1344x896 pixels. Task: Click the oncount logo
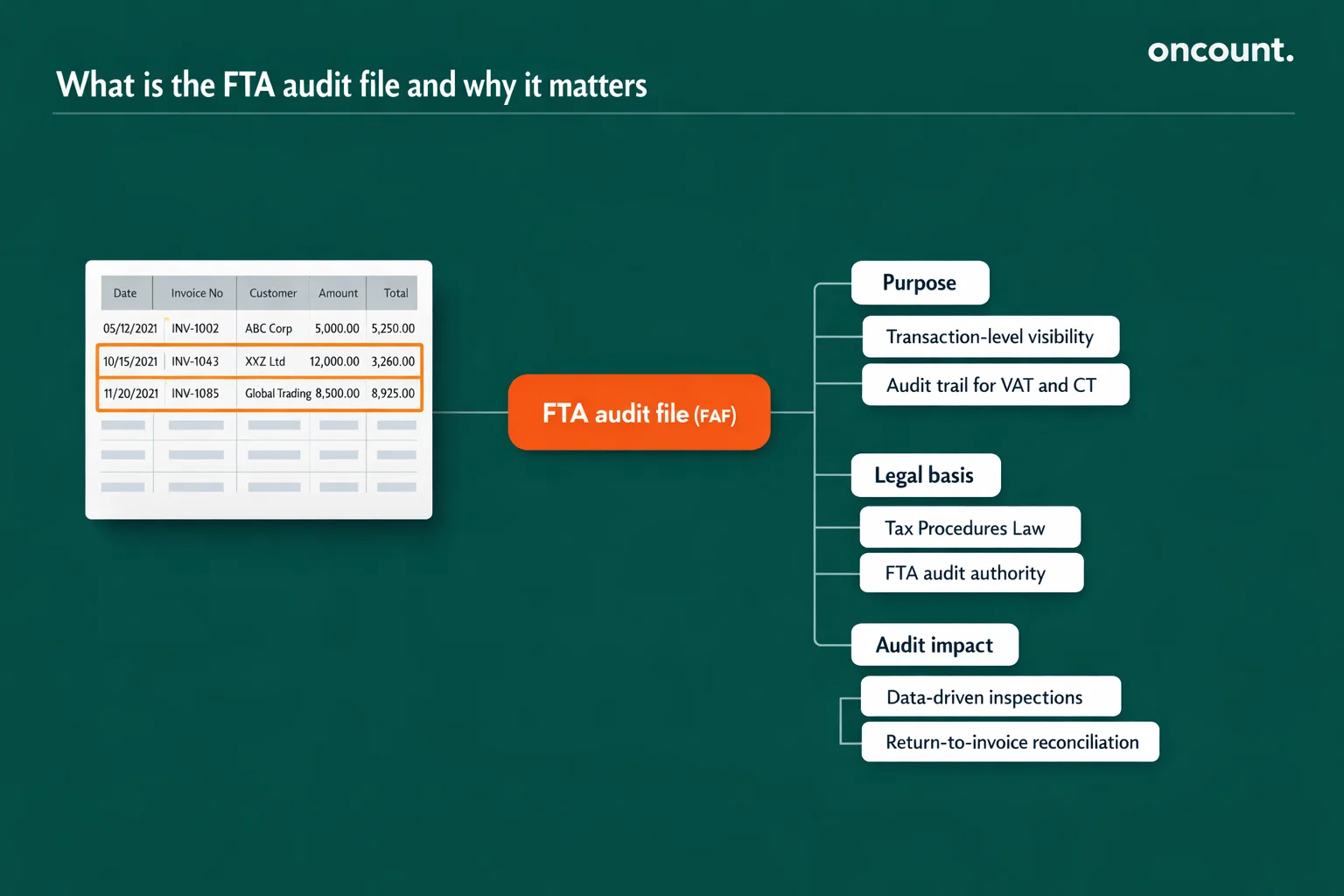click(1220, 51)
